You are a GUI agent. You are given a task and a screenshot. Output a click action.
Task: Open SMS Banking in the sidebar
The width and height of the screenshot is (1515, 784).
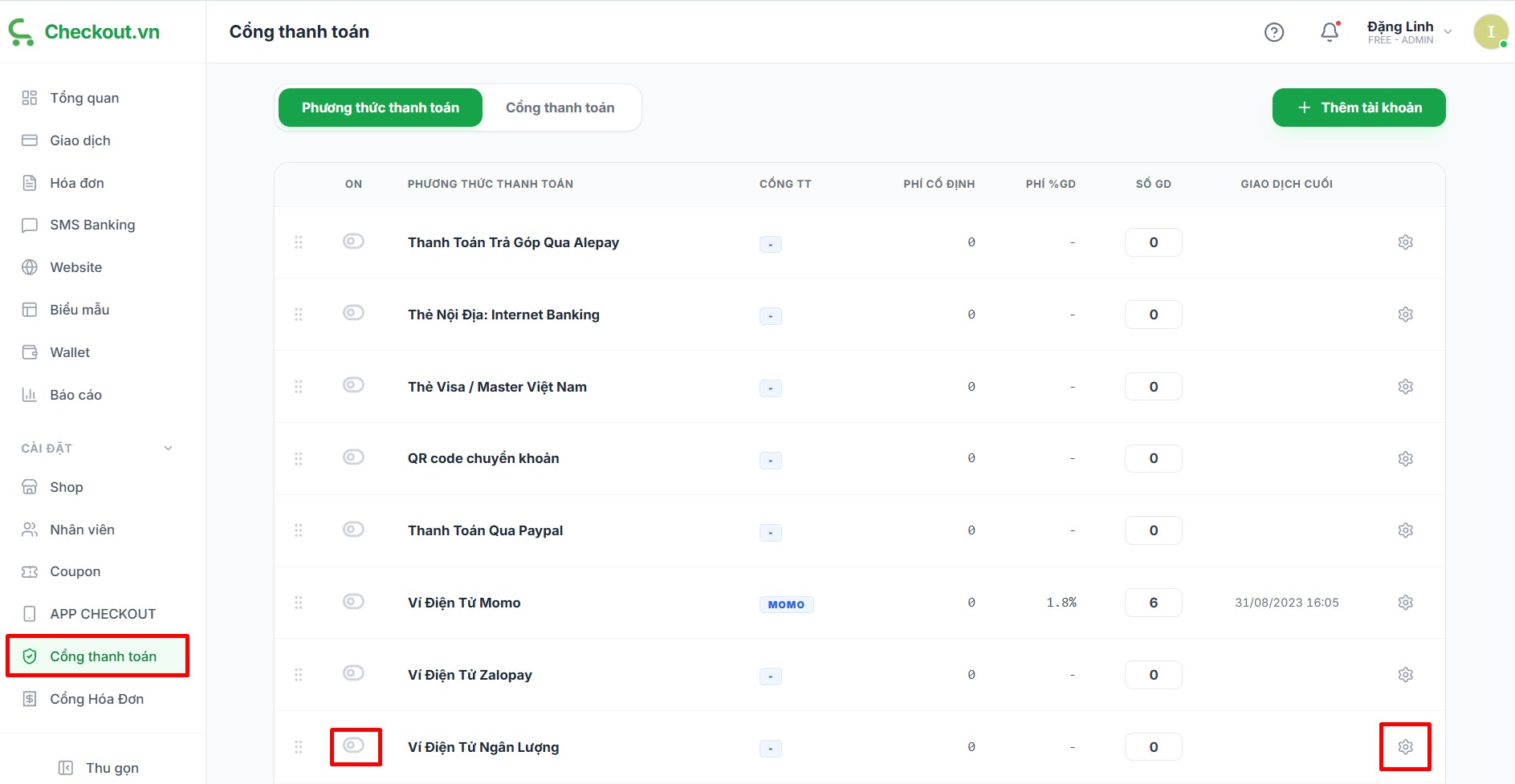[92, 225]
